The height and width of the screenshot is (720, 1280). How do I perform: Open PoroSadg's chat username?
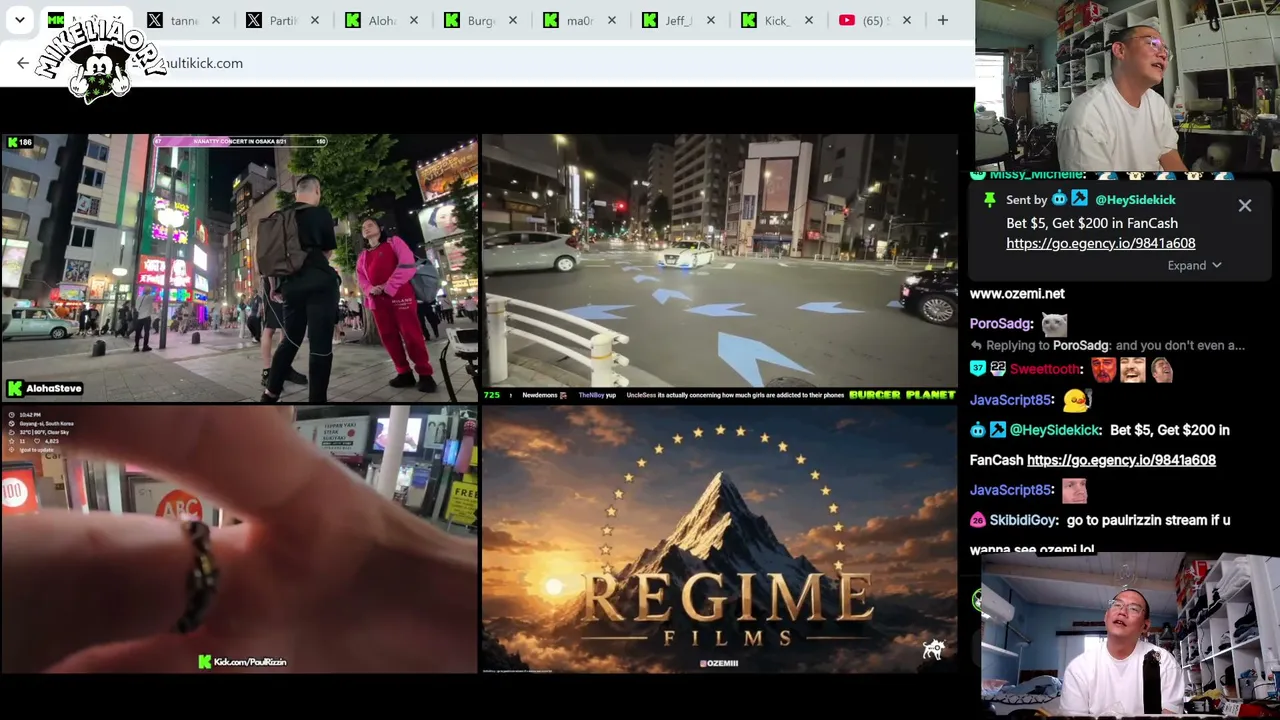(x=1001, y=324)
